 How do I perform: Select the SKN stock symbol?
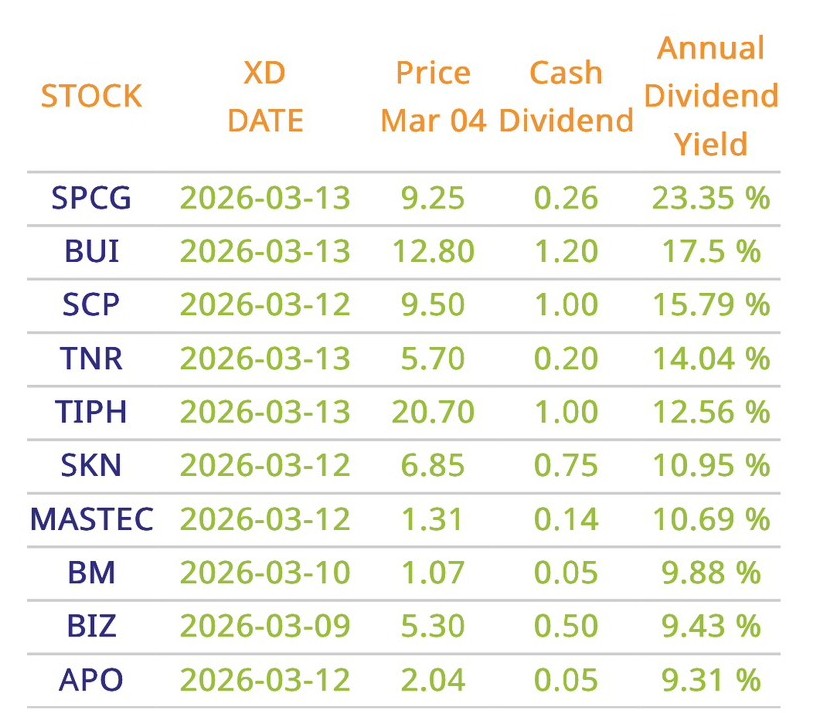coord(91,465)
